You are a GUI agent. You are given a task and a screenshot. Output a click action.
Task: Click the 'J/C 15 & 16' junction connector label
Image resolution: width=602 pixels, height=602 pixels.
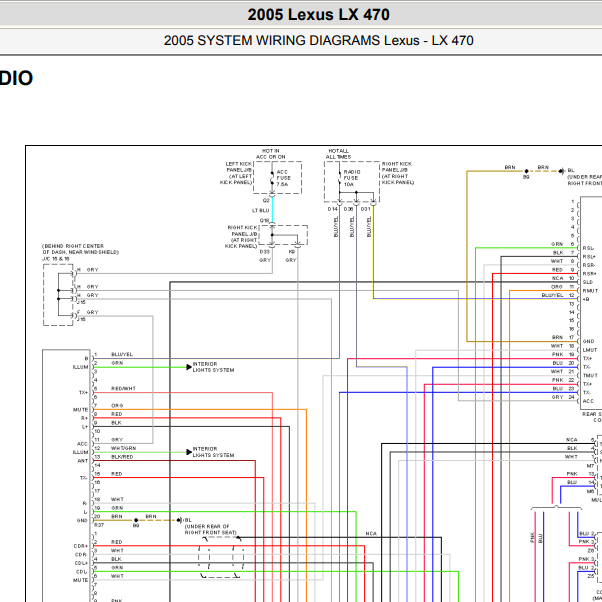56,259
